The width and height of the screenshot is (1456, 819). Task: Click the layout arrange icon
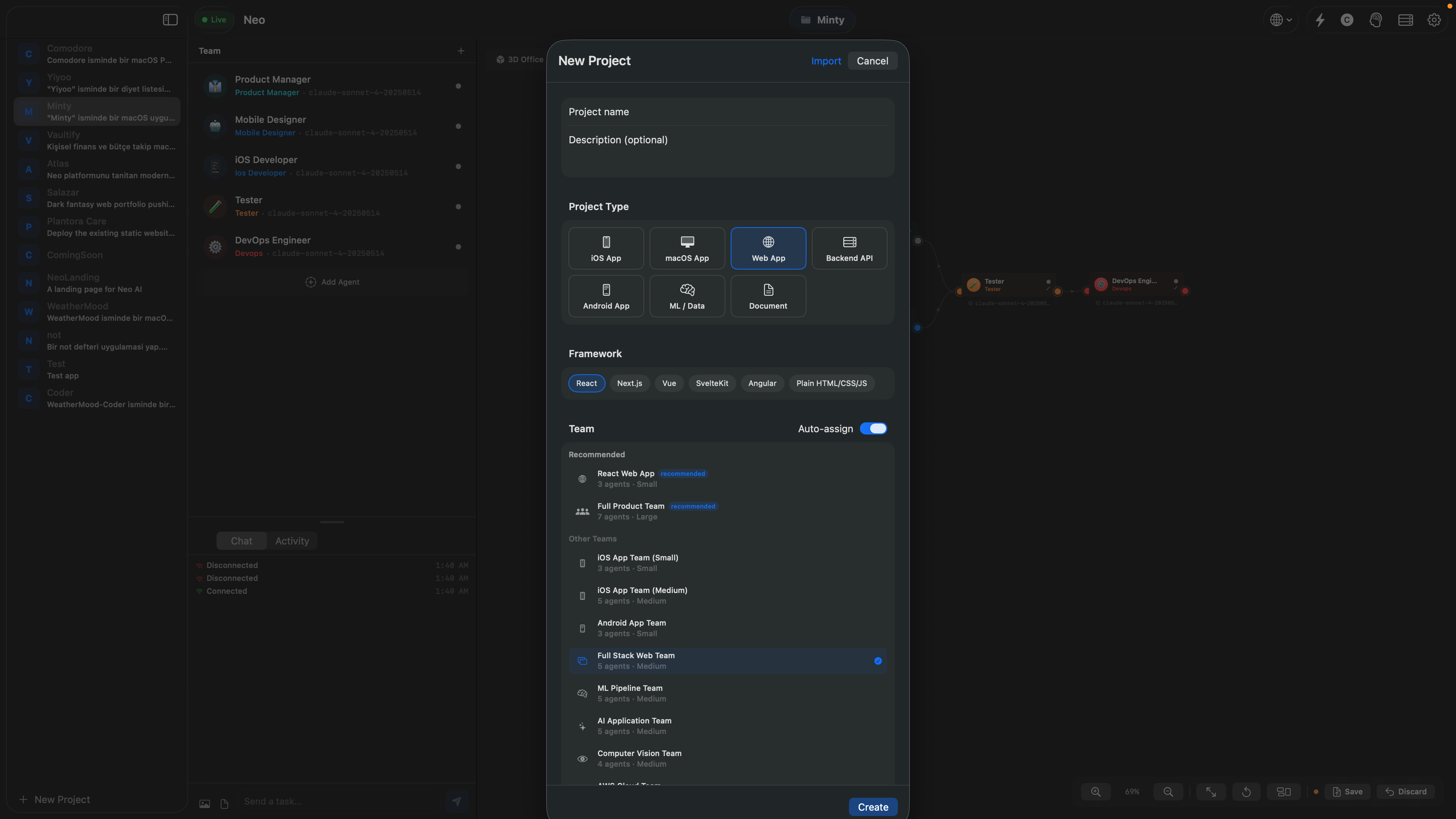(x=1283, y=792)
